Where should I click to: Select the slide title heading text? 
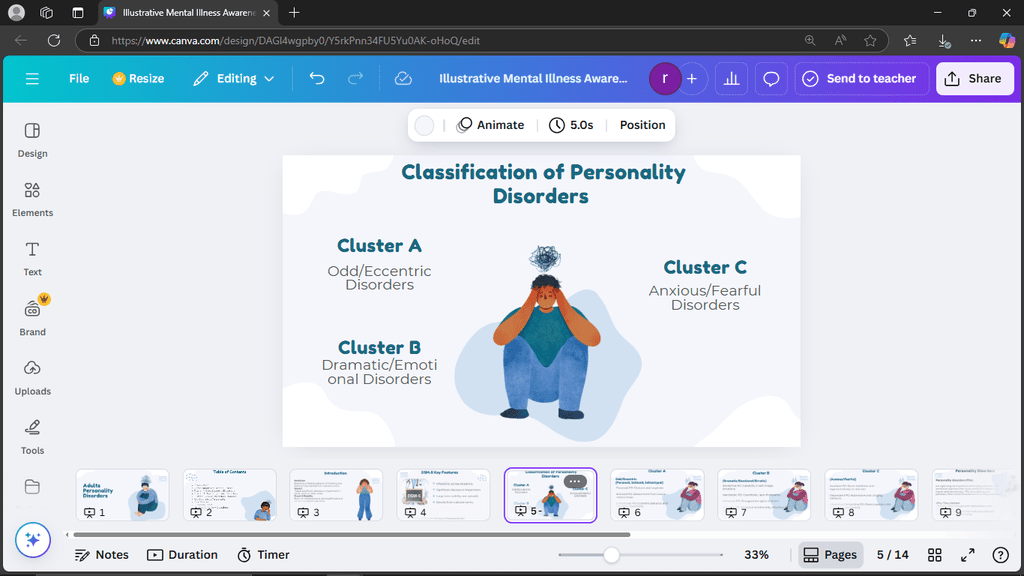[x=542, y=184]
